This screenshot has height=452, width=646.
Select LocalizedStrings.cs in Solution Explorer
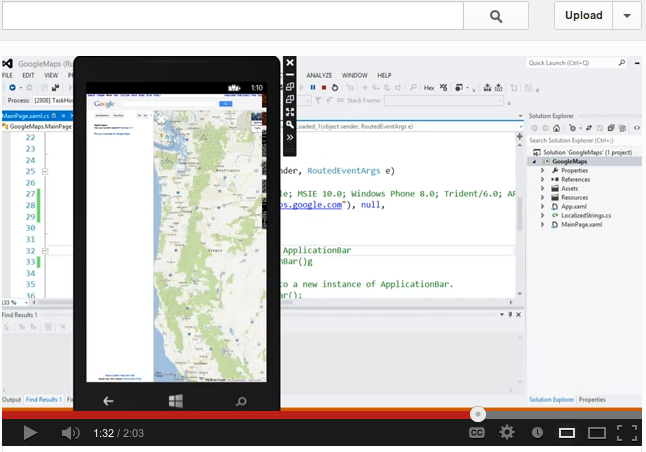(x=586, y=215)
